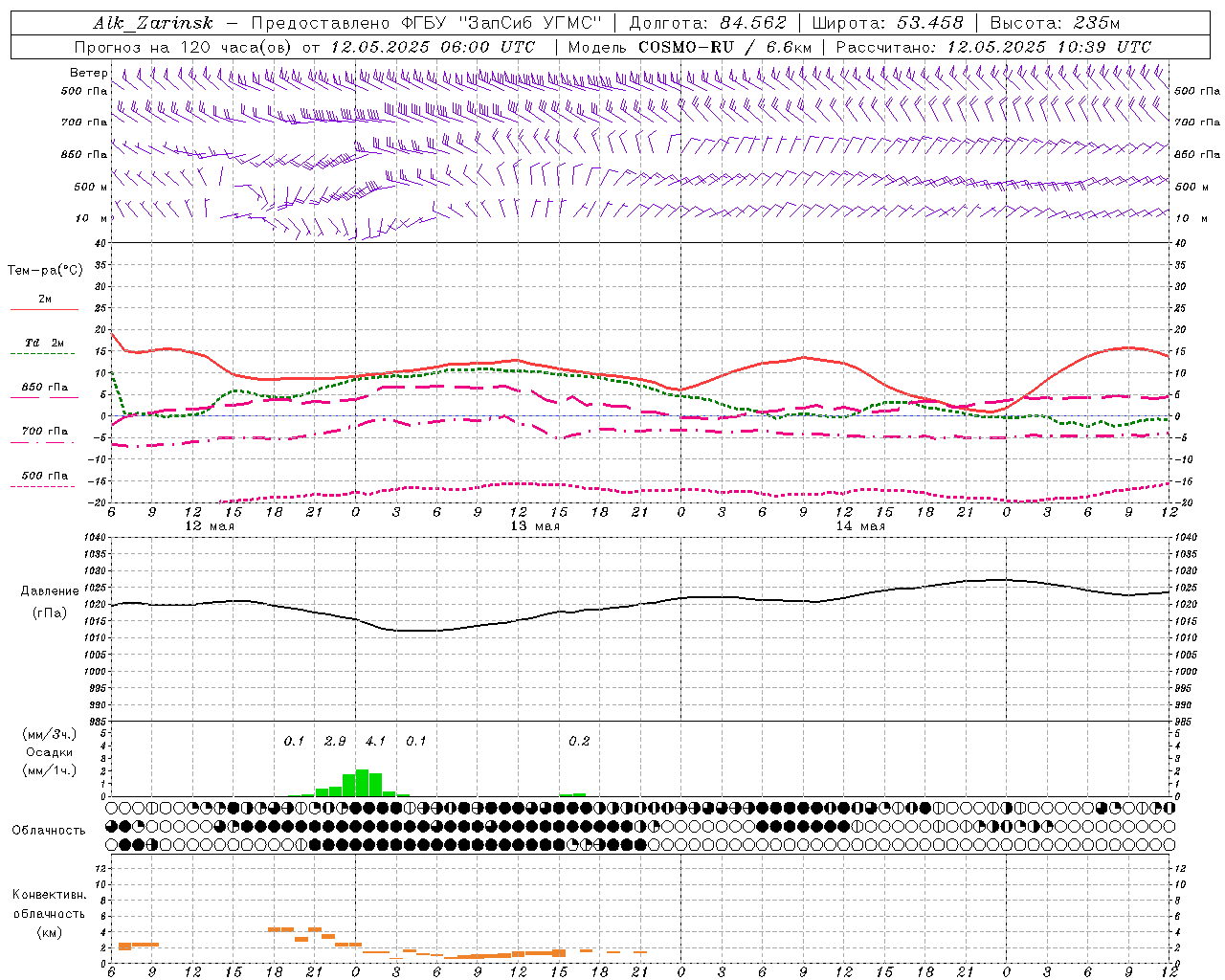Click the 'Облачность' cloud cover label
Viewport: 1225px width, 980px height.
(x=49, y=830)
